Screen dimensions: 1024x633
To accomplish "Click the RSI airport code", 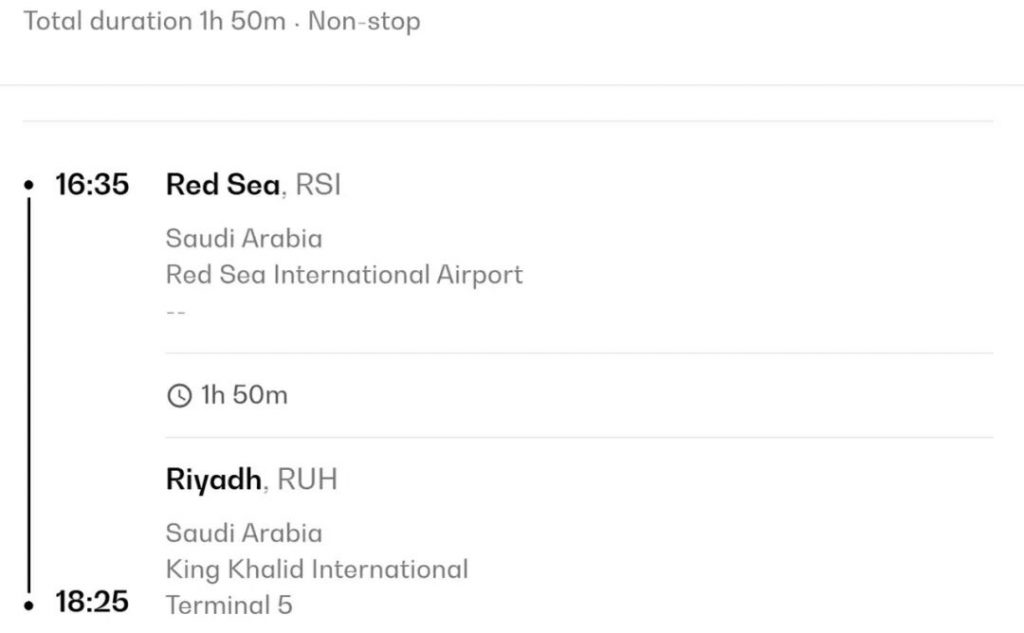I will pyautogui.click(x=318, y=185).
